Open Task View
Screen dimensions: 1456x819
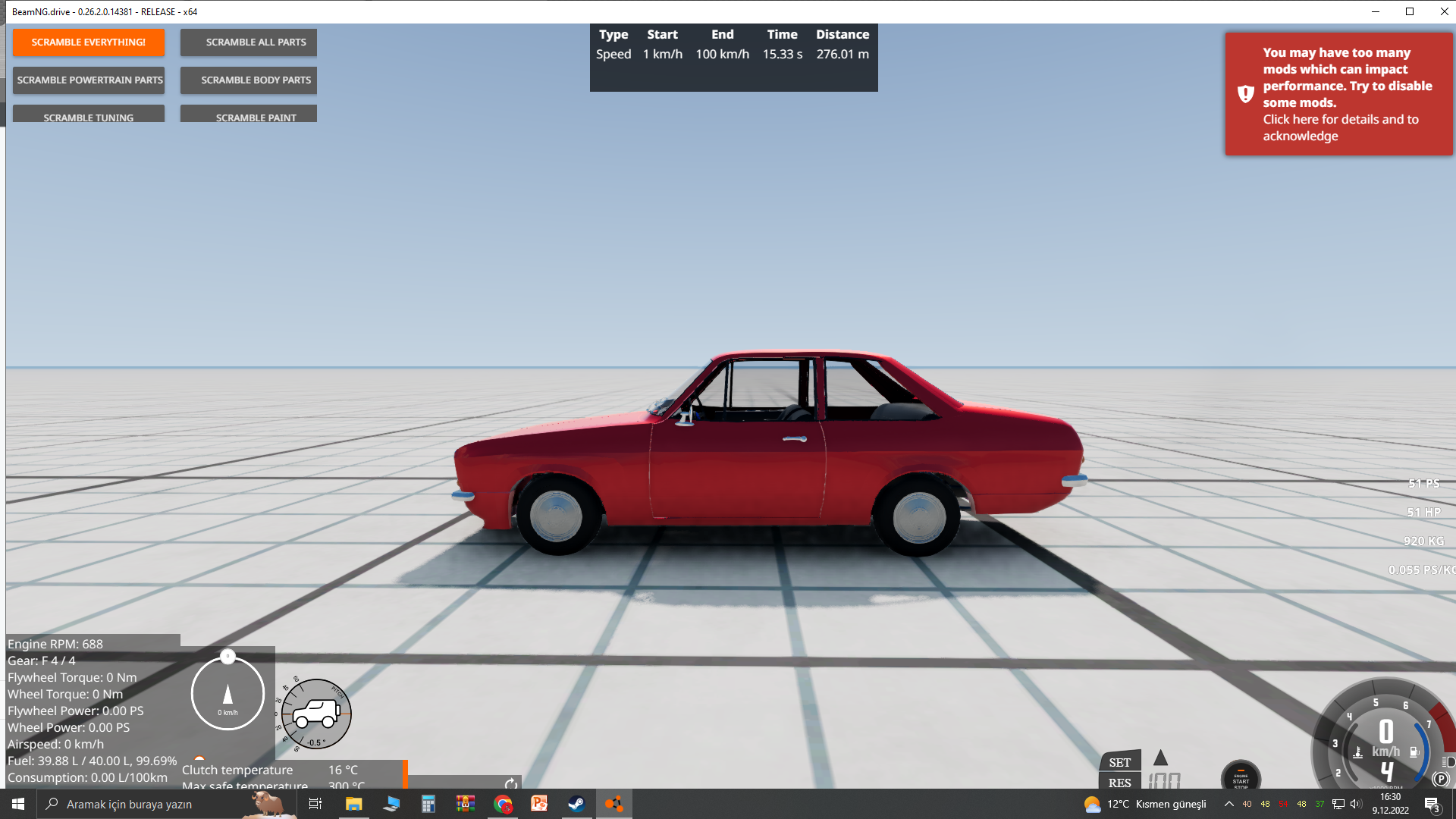click(x=315, y=804)
